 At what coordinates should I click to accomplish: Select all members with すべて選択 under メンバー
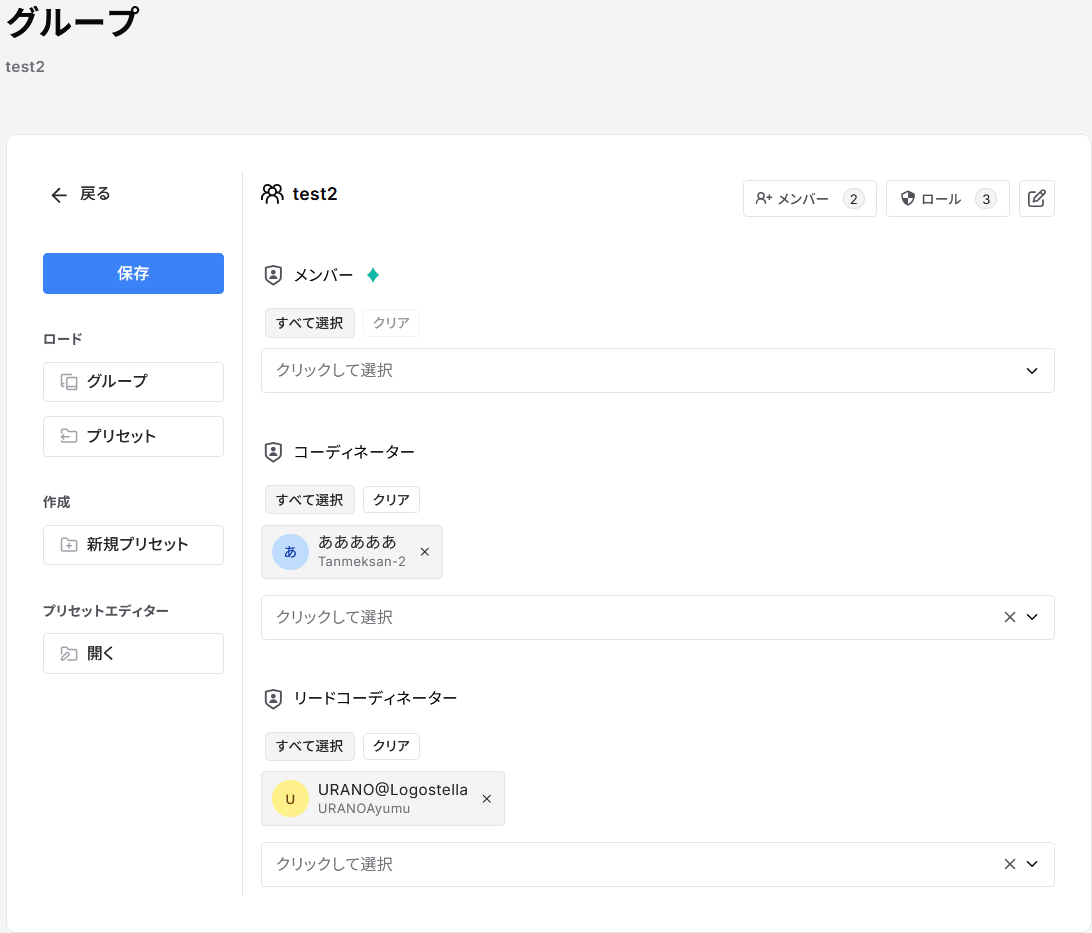tap(309, 322)
